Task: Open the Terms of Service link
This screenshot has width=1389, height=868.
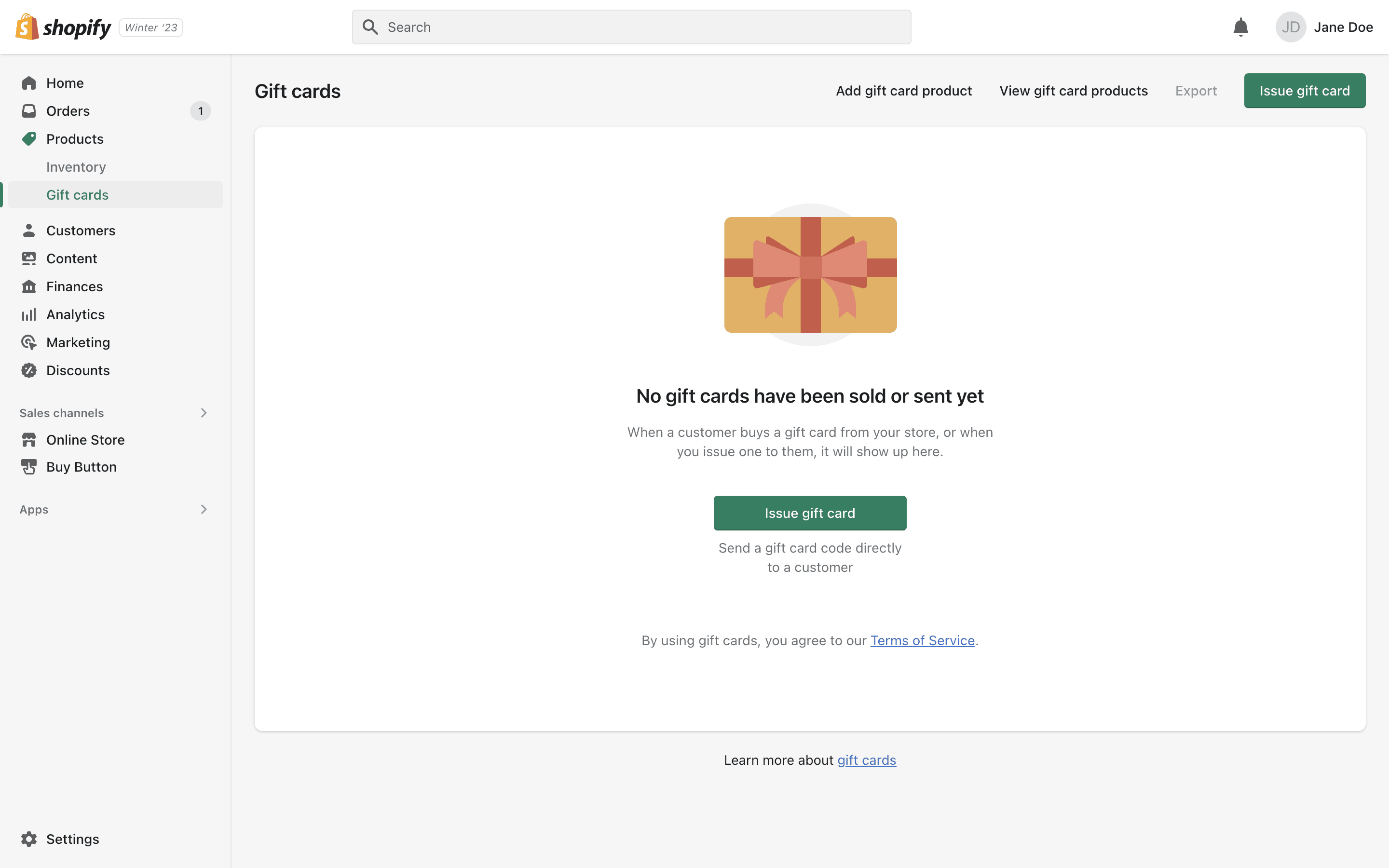Action: [922, 641]
